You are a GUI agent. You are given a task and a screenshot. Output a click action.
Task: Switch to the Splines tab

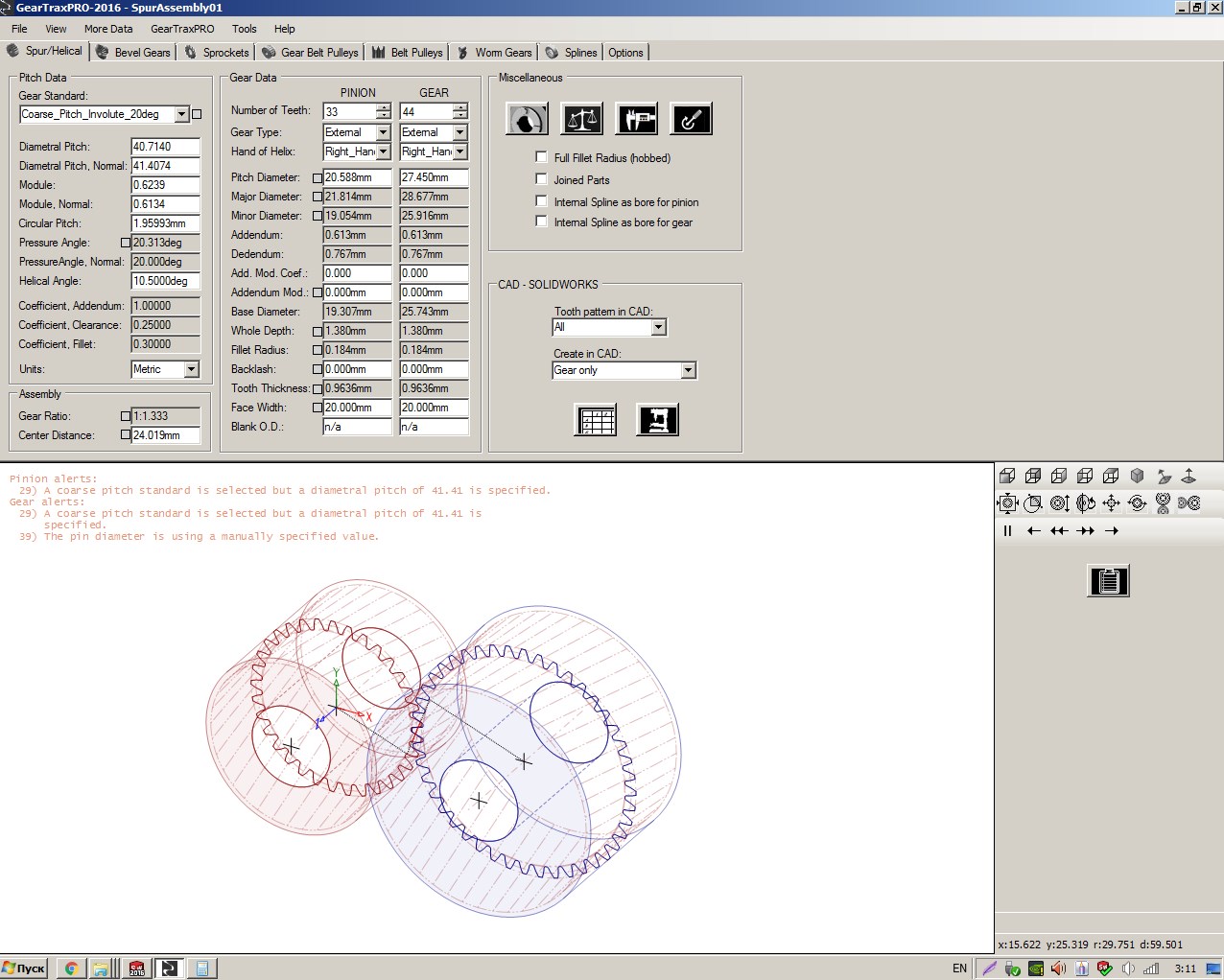572,53
